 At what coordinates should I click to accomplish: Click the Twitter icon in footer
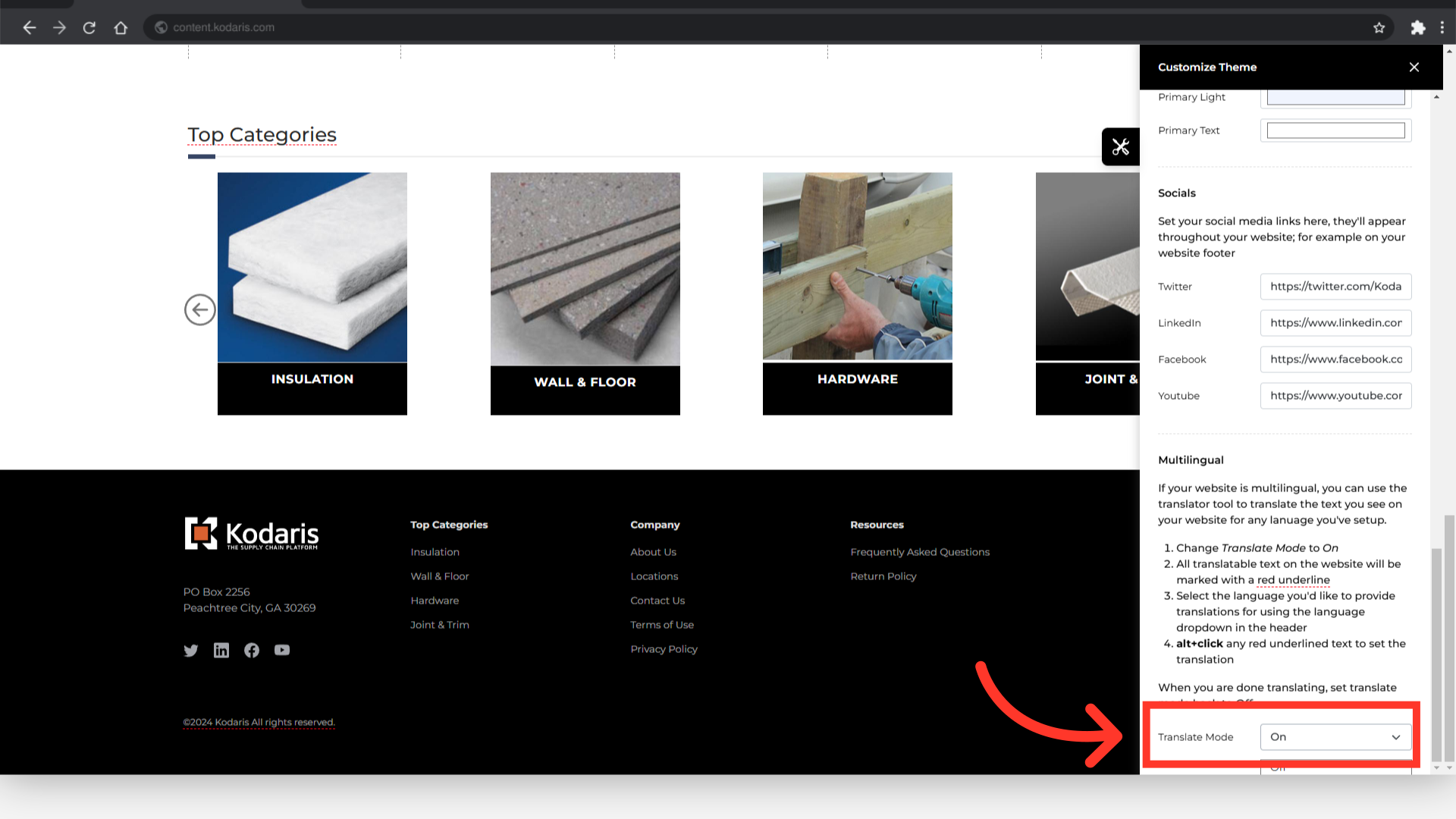pyautogui.click(x=191, y=651)
